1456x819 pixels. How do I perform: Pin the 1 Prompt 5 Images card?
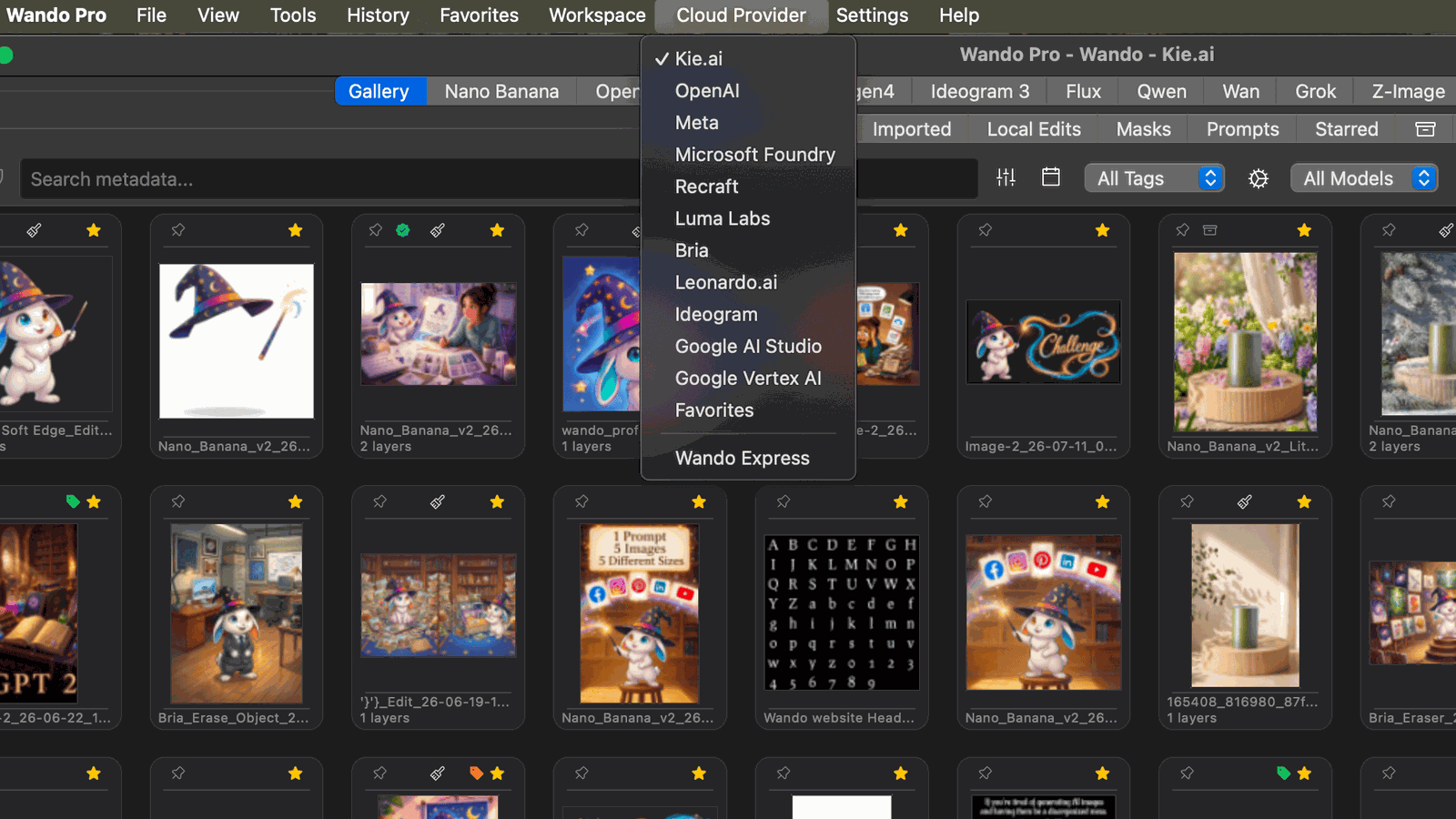coord(581,501)
